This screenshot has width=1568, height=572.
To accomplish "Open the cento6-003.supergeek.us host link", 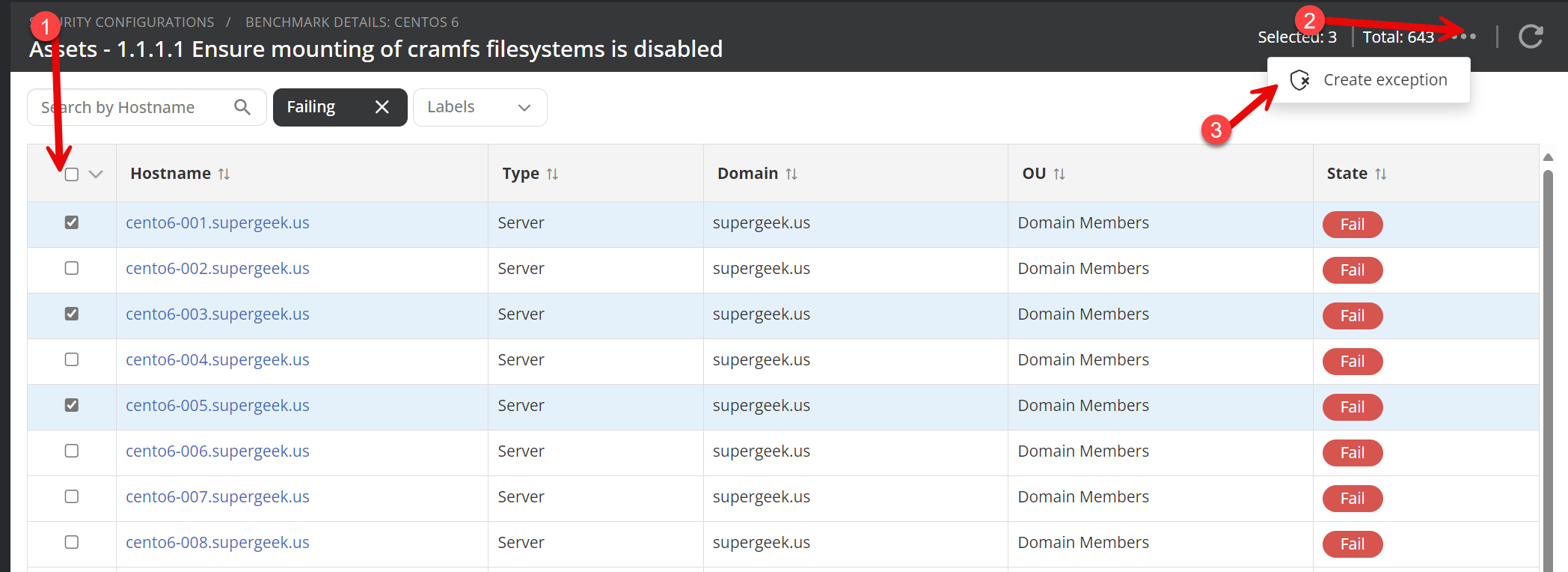I will coord(217,314).
